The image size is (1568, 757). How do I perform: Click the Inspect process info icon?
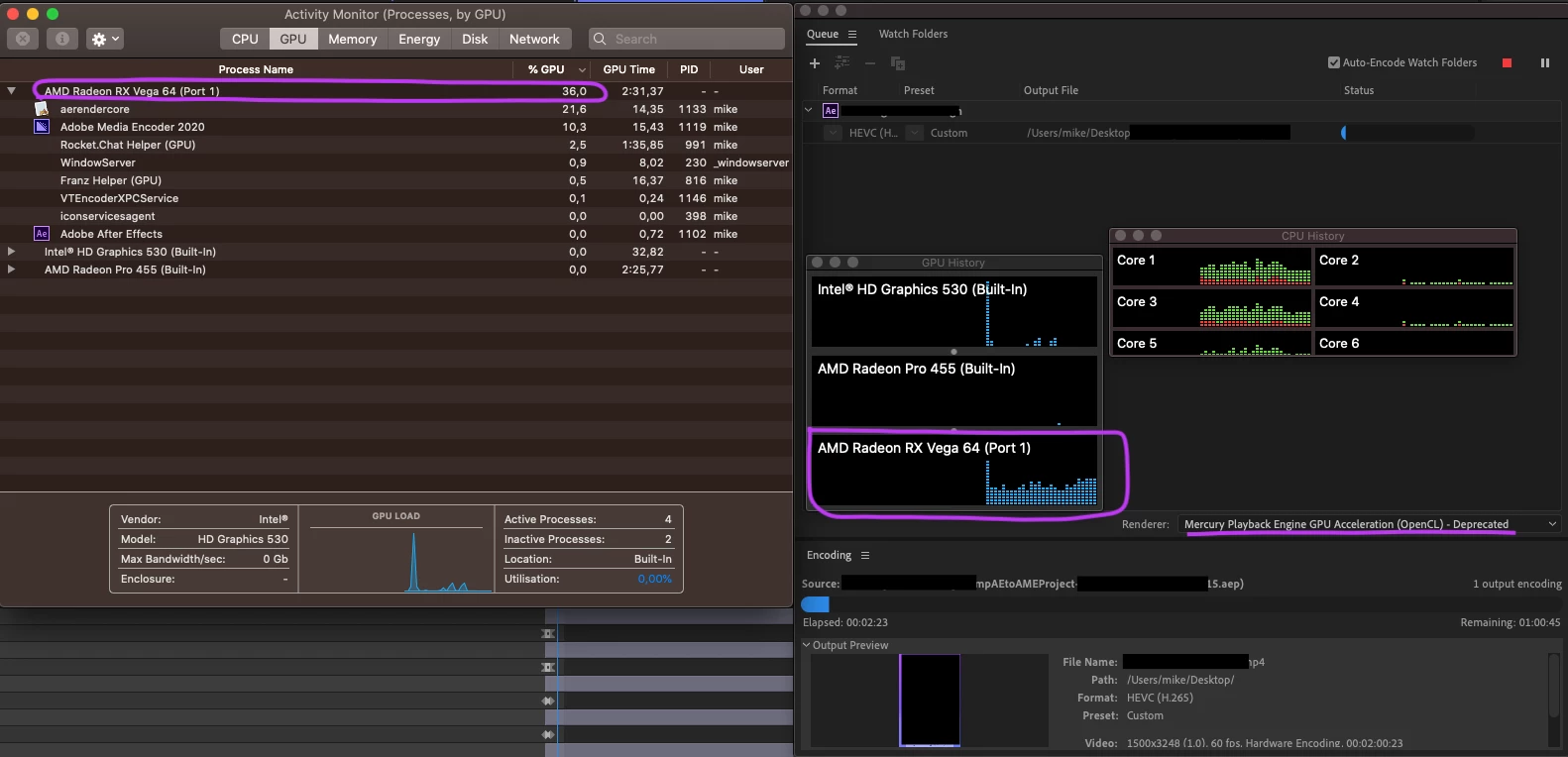62,39
